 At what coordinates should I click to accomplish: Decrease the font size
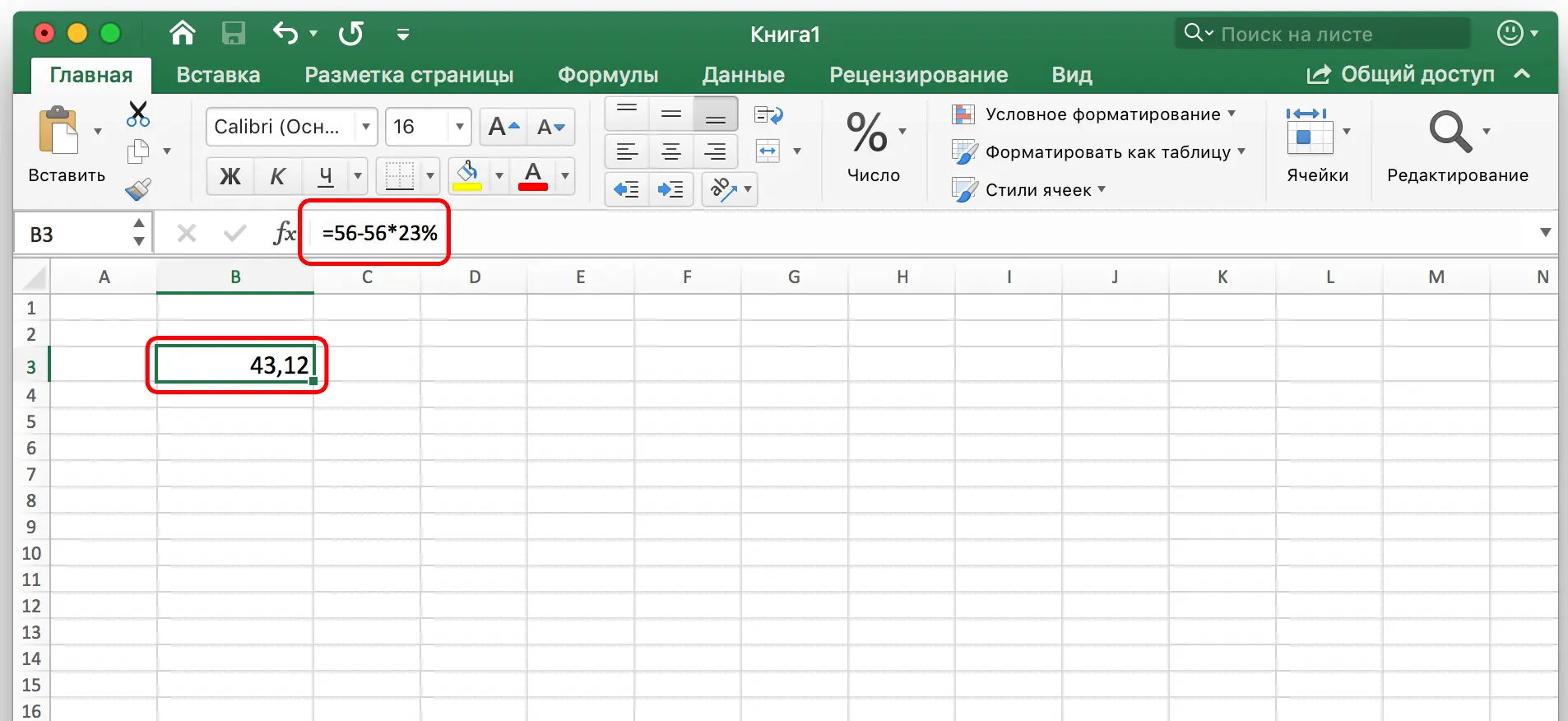click(x=551, y=127)
